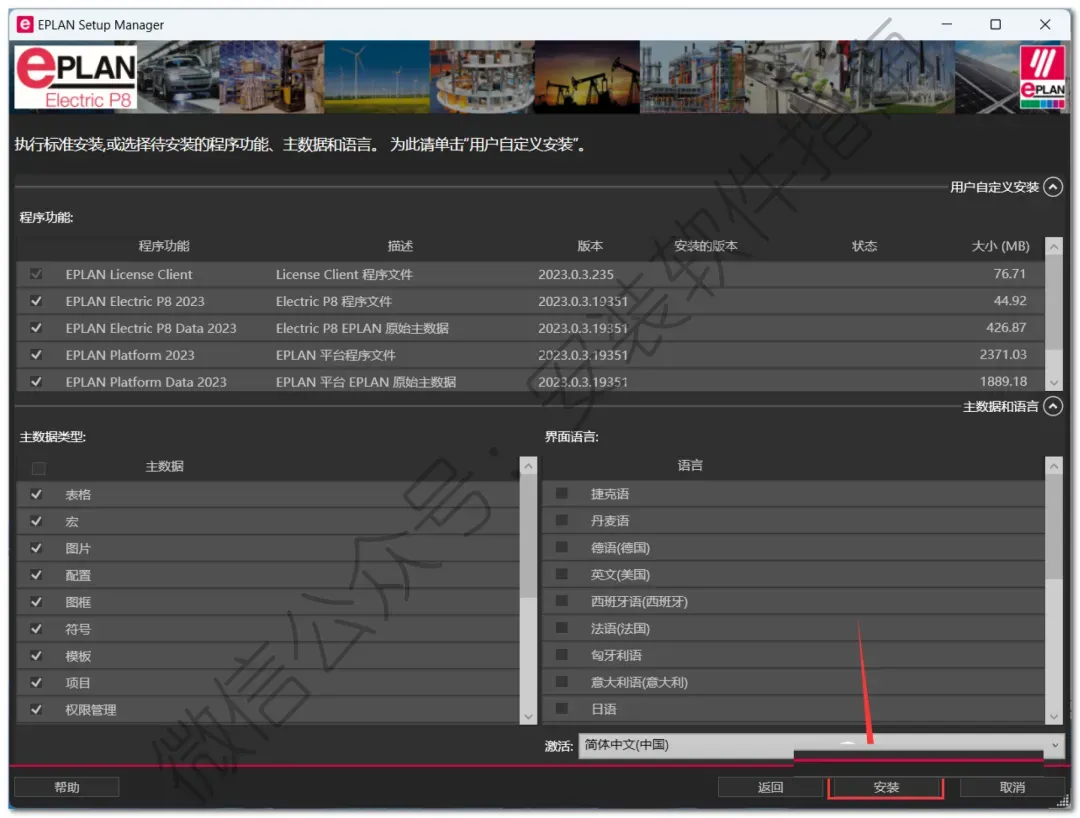The width and height of the screenshot is (1080, 818).
Task: Click the 安装 install button
Action: (x=886, y=787)
